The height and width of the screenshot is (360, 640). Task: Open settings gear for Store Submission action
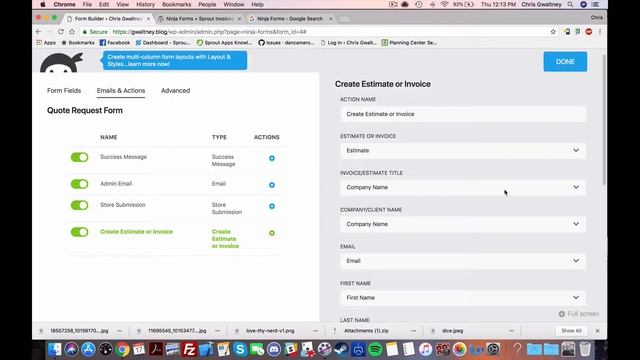[272, 206]
